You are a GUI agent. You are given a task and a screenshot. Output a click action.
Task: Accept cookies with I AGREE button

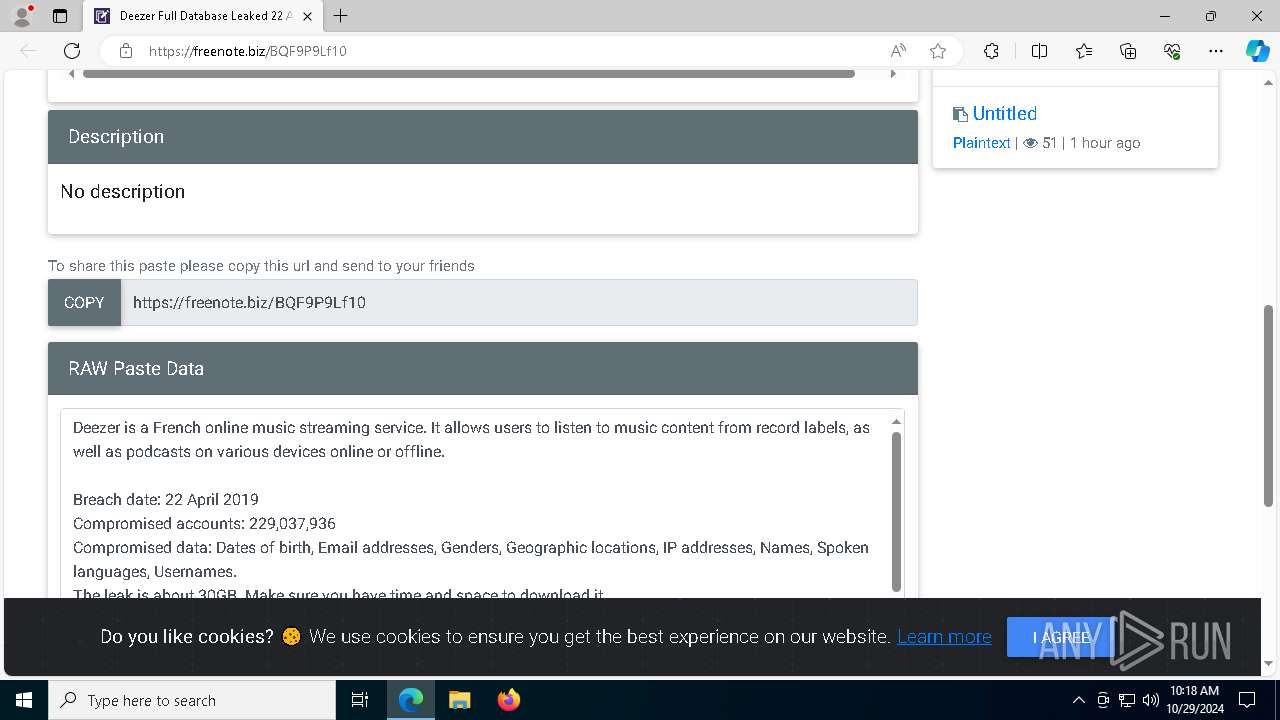(x=1061, y=637)
